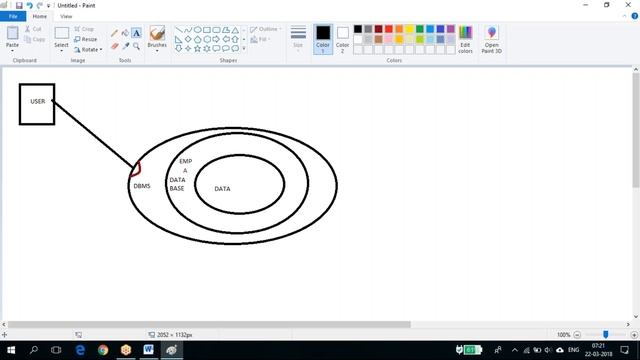Set Color 1 as active color
This screenshot has width=640, height=360.
click(323, 39)
